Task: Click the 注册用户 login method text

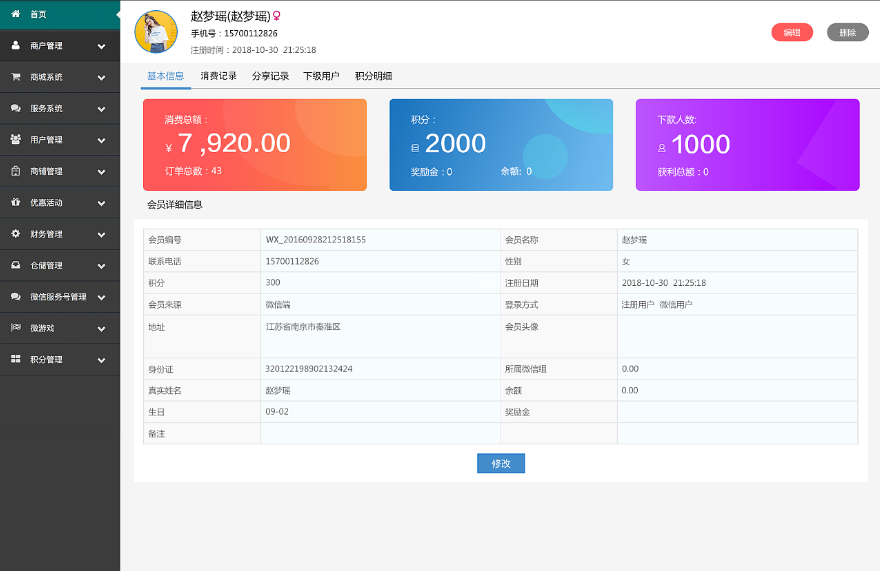Action: 638,304
